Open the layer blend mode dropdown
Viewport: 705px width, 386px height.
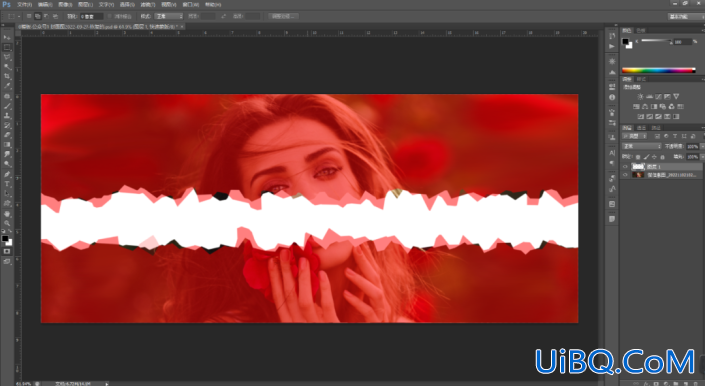(642, 146)
